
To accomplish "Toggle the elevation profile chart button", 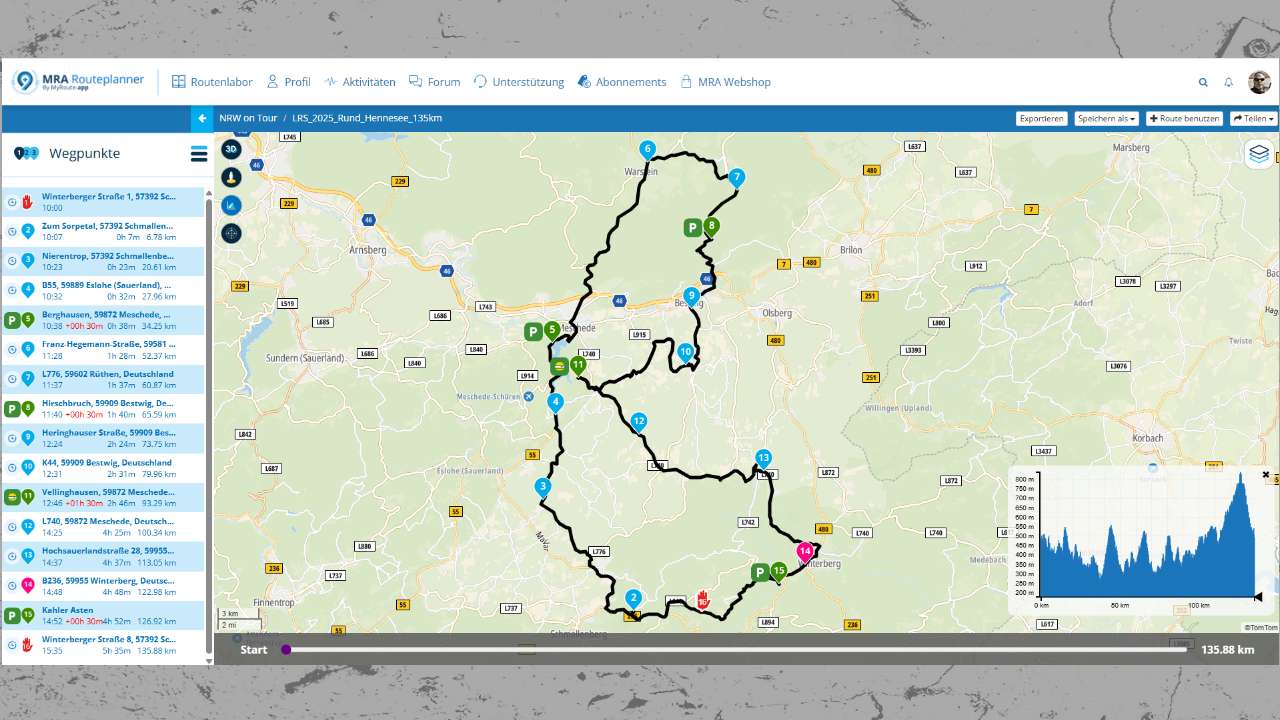I will coord(231,205).
